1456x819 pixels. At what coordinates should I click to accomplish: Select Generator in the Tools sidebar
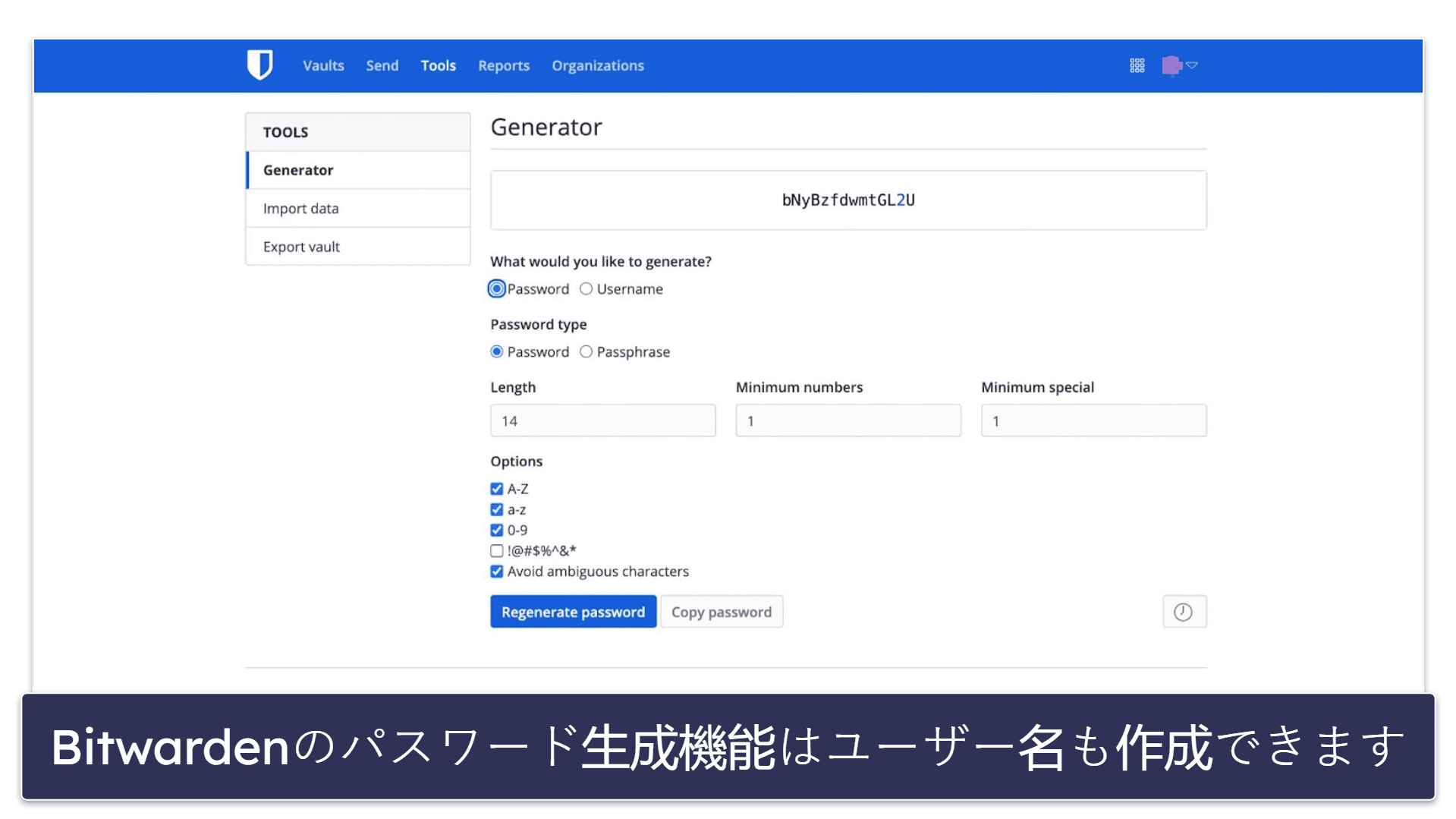click(x=358, y=170)
